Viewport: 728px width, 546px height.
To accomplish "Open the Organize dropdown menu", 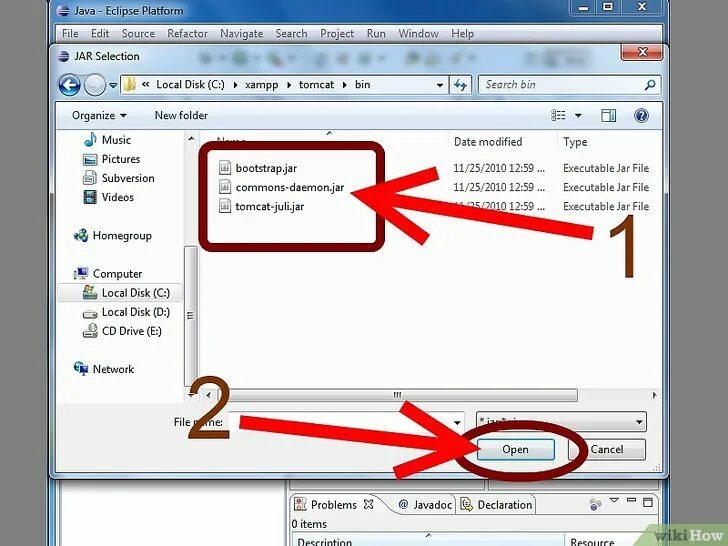I will click(99, 116).
